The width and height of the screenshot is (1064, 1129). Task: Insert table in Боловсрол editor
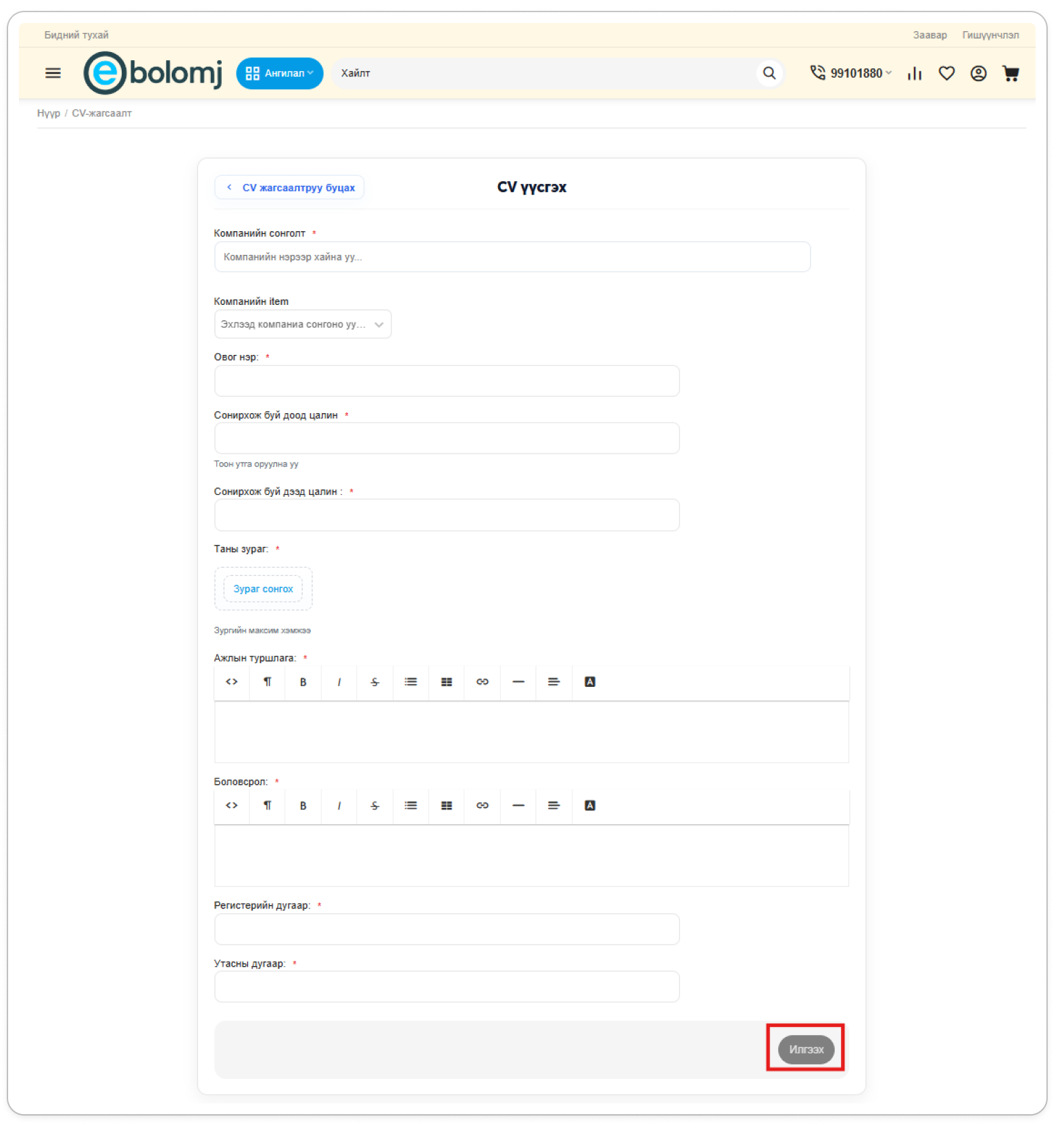[x=446, y=805]
